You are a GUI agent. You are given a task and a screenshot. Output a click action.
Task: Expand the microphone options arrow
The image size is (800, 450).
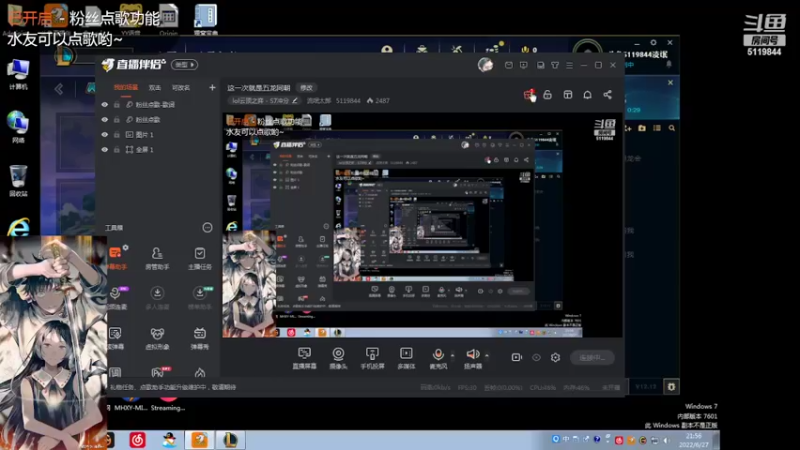453,356
